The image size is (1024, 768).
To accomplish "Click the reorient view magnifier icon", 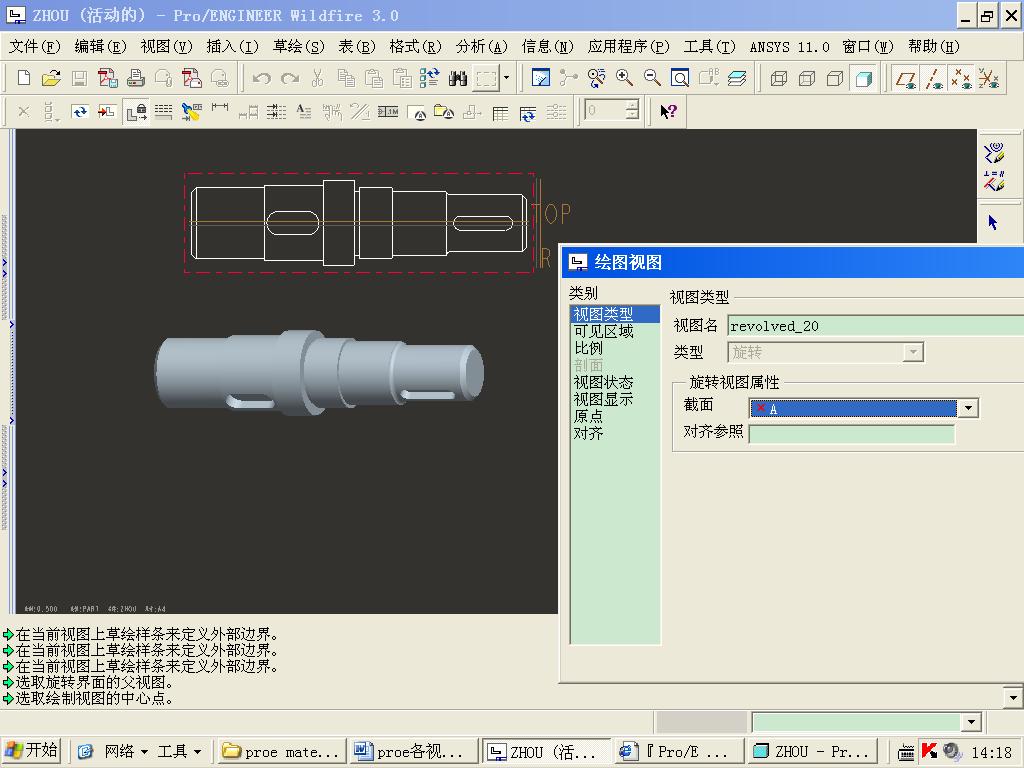I will pos(596,78).
